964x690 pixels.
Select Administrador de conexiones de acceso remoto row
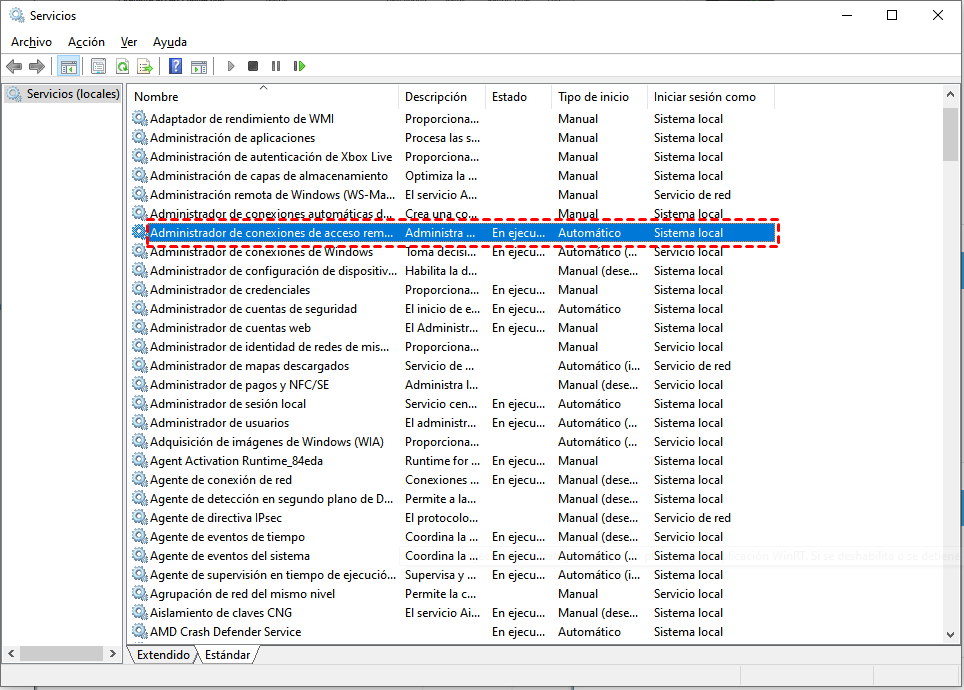454,232
